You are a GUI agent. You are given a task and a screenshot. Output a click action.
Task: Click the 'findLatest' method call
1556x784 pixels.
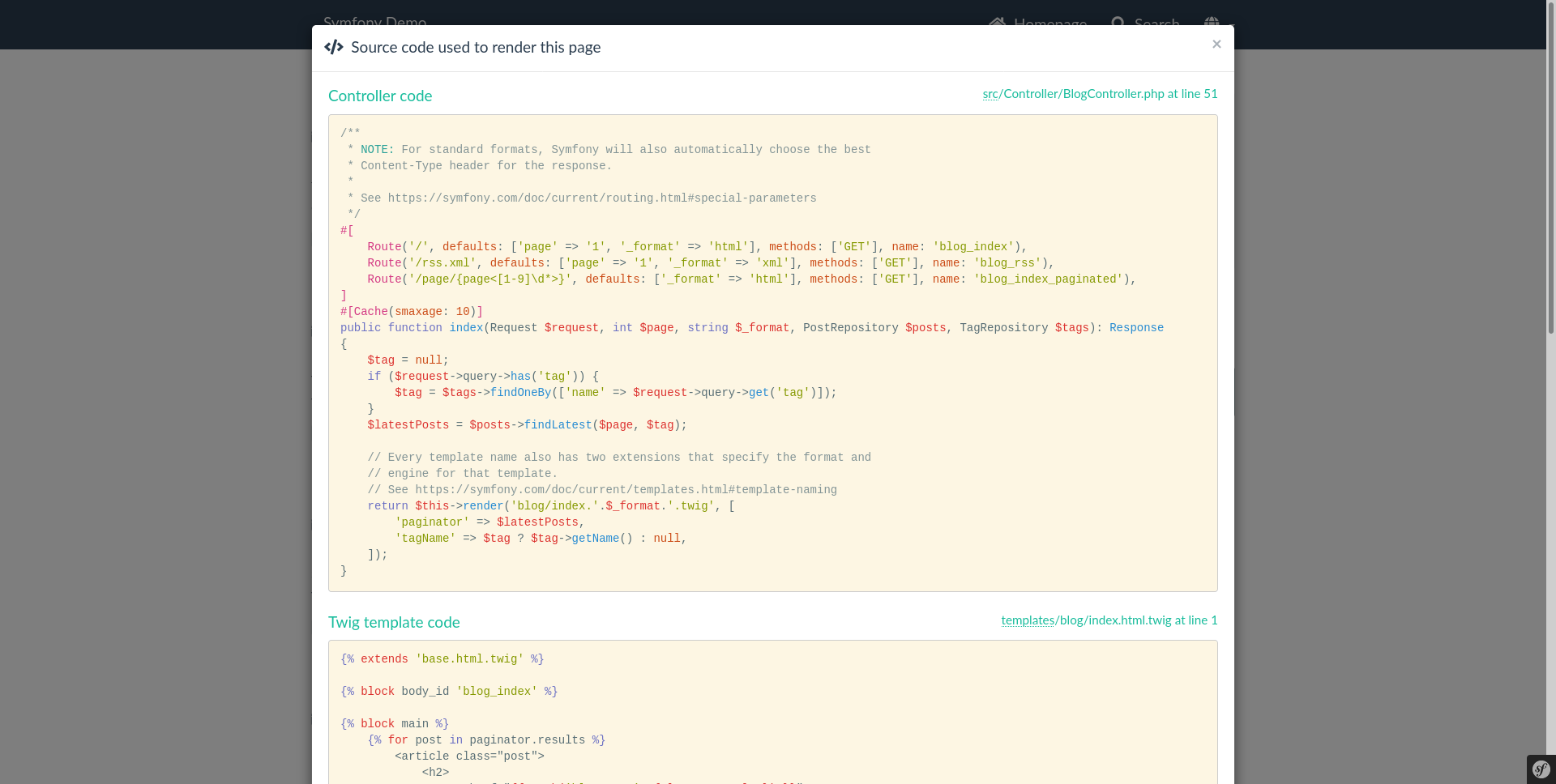point(558,425)
